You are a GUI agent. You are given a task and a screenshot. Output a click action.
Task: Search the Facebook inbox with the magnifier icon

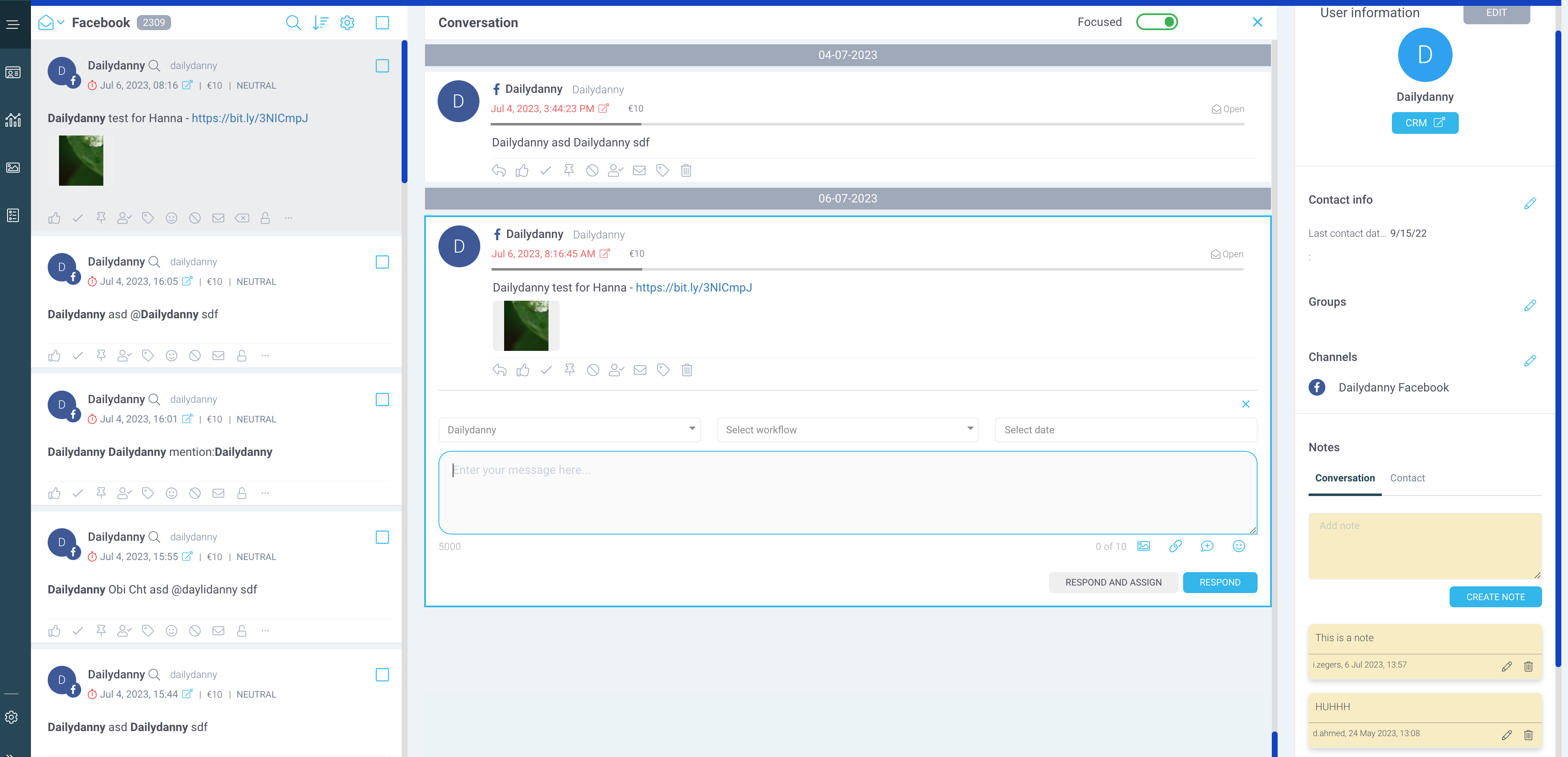(293, 23)
